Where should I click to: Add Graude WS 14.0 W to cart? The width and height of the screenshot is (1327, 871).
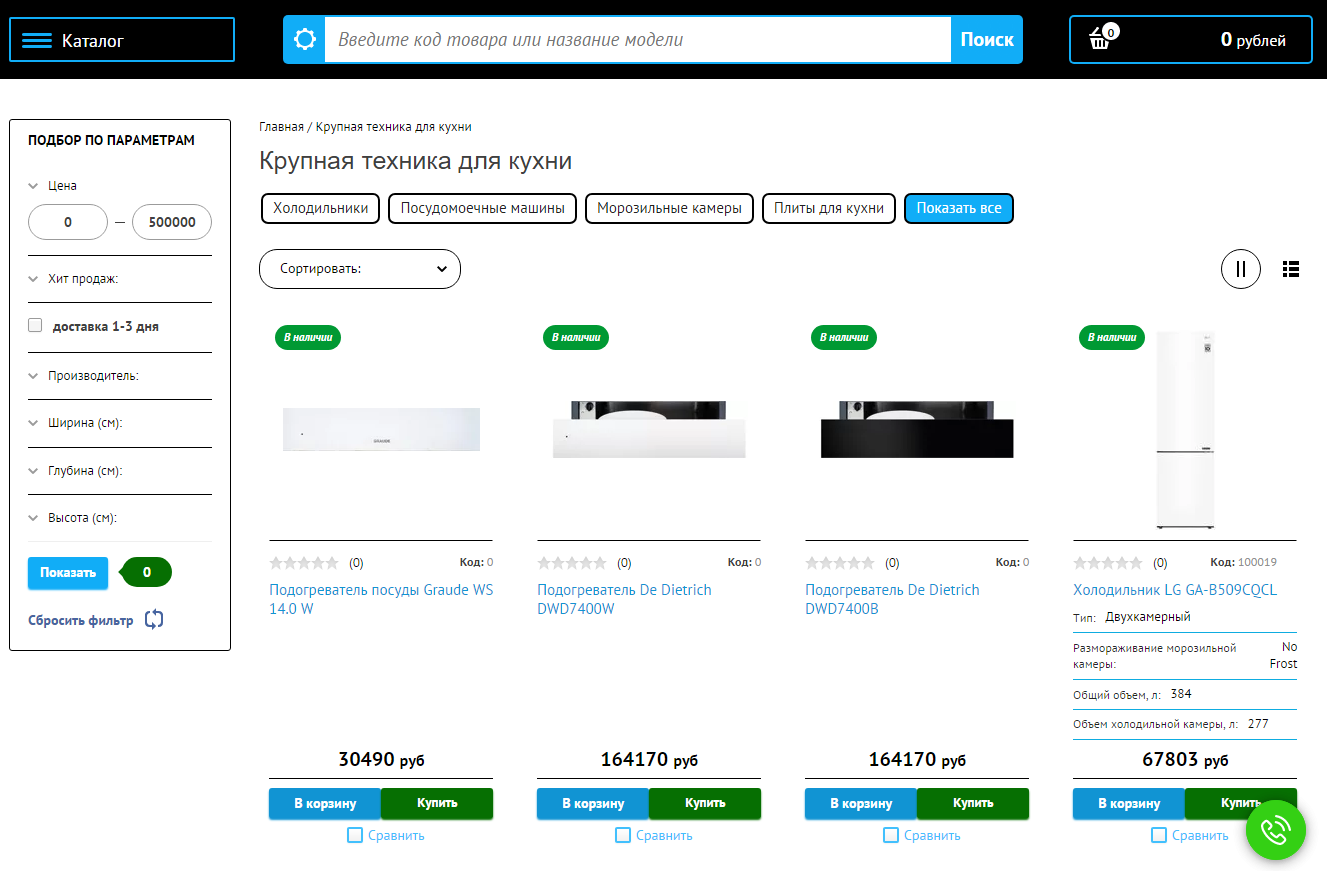[x=325, y=804]
